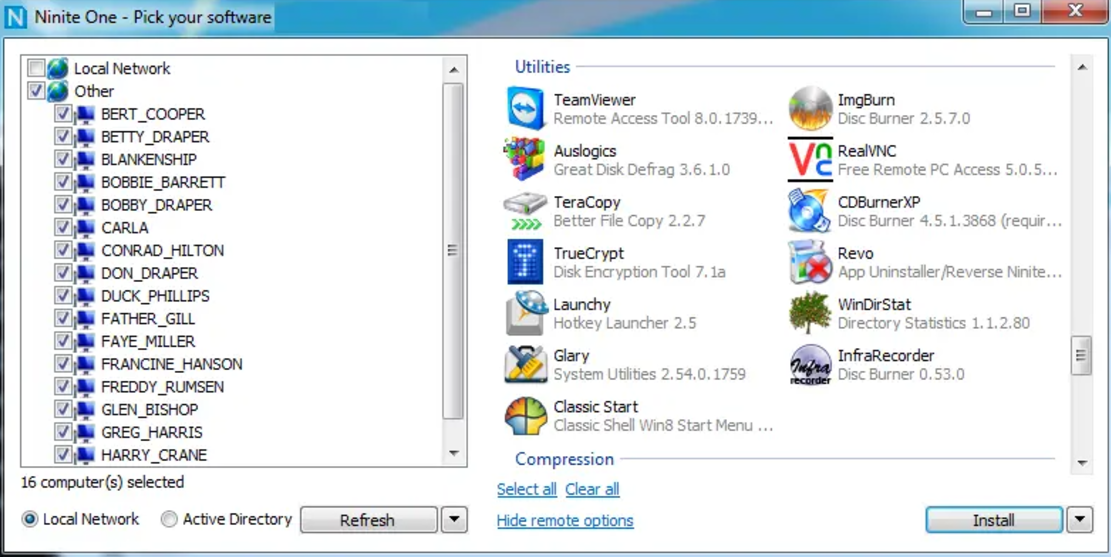Click the Clear all link

592,489
